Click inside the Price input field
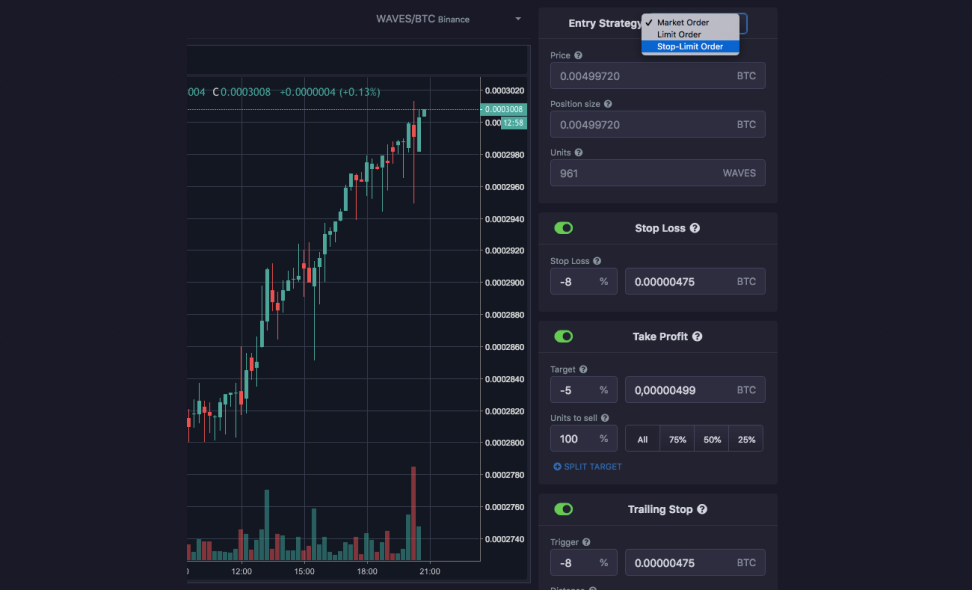 click(x=657, y=74)
